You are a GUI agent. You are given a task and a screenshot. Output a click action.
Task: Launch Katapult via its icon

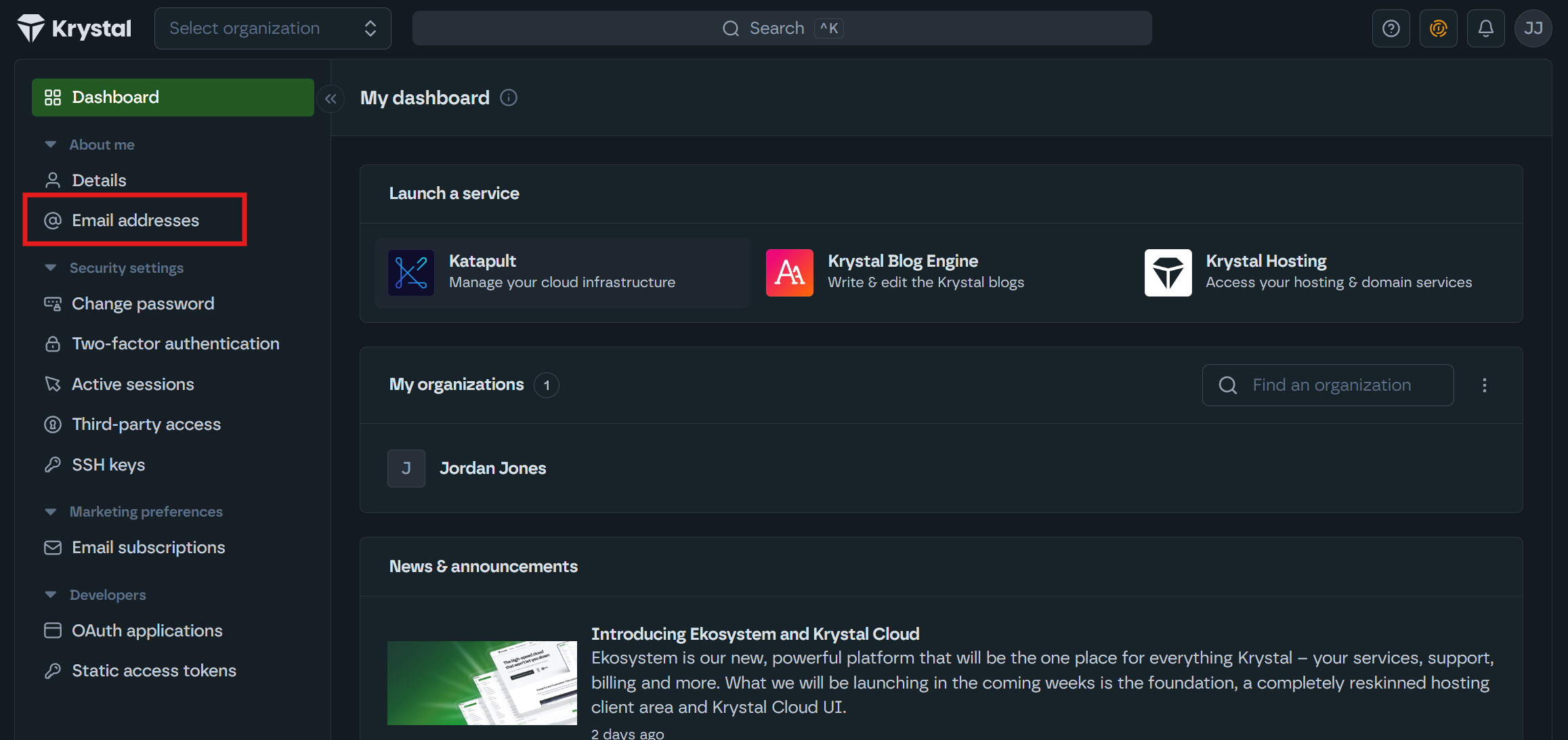pyautogui.click(x=410, y=273)
